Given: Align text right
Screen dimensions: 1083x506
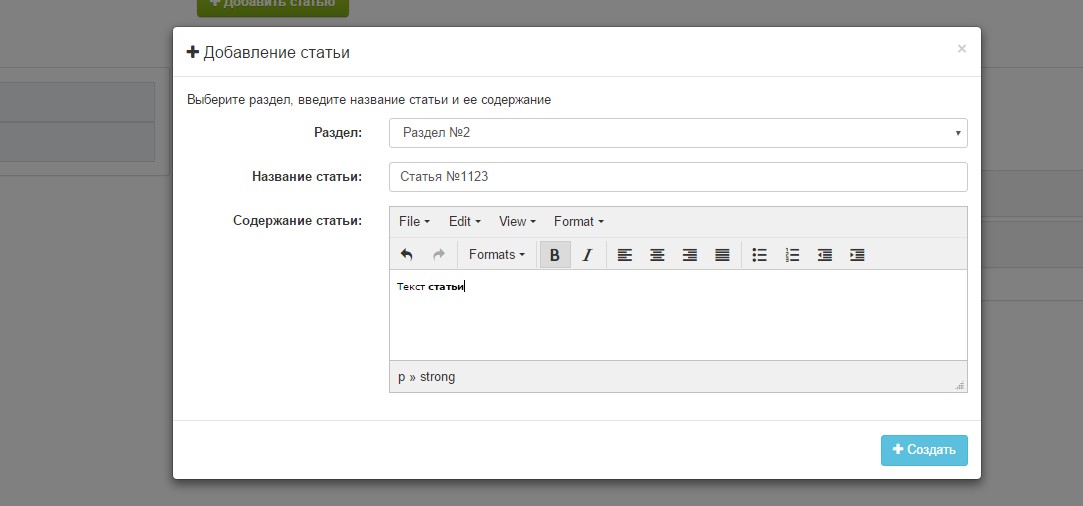Looking at the screenshot, I should [689, 255].
